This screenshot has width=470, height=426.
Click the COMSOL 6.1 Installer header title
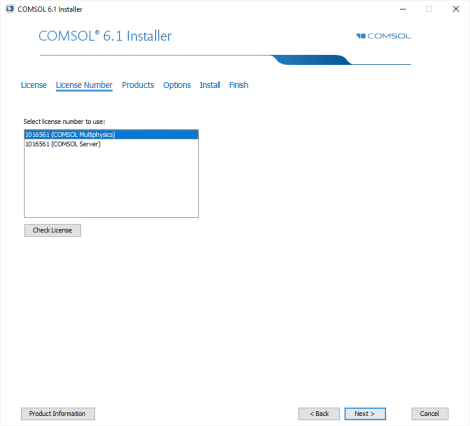tap(105, 36)
